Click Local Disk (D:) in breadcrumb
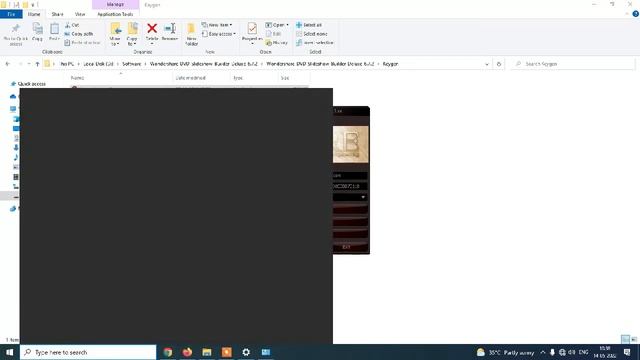640x360 pixels. (98, 64)
